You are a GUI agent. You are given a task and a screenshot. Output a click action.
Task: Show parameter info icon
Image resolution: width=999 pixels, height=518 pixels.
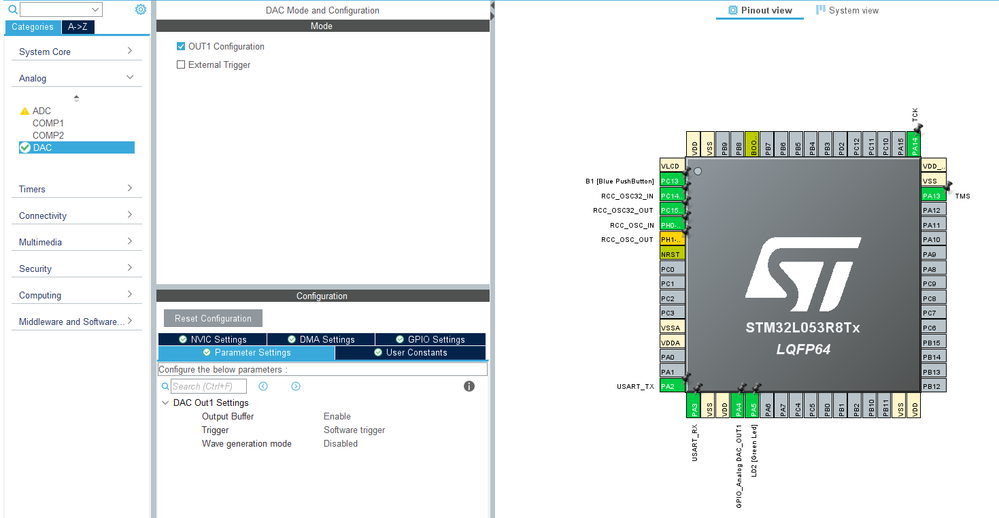tap(469, 386)
